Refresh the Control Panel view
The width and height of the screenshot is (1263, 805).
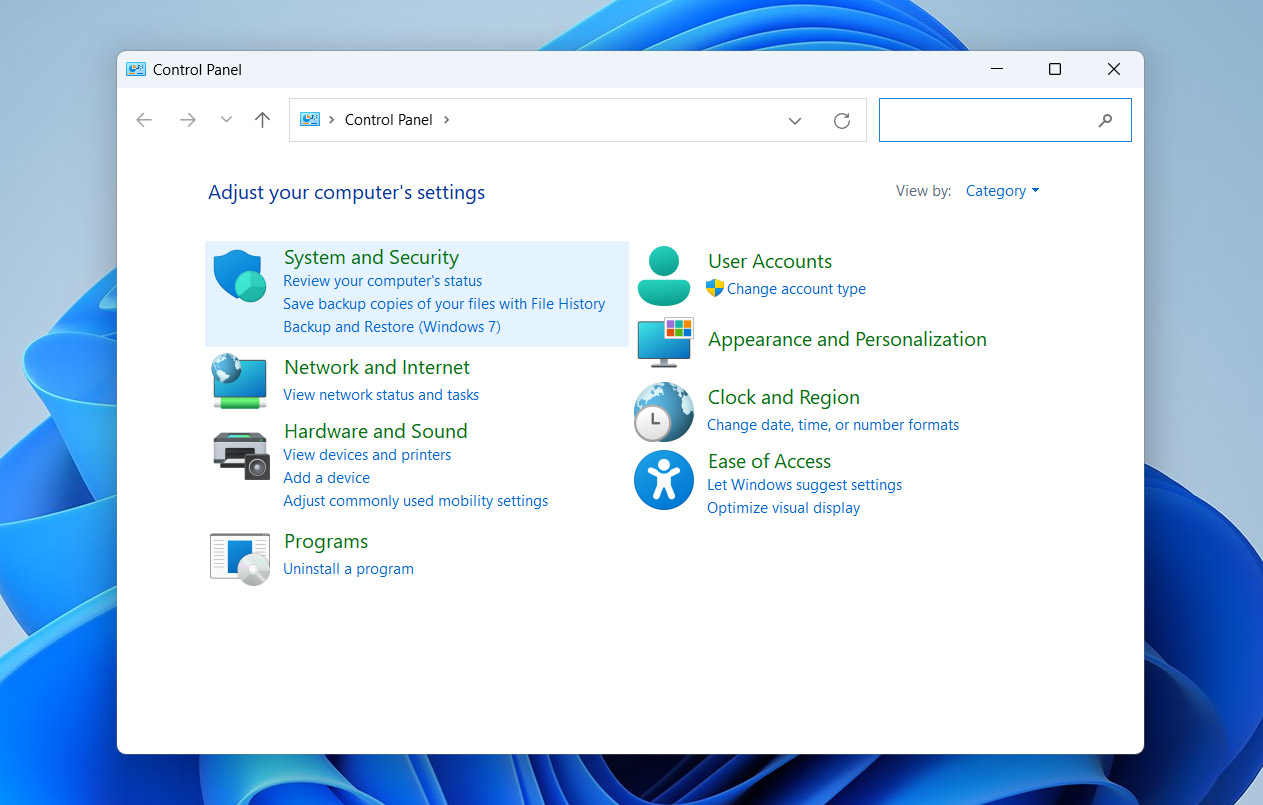(842, 120)
